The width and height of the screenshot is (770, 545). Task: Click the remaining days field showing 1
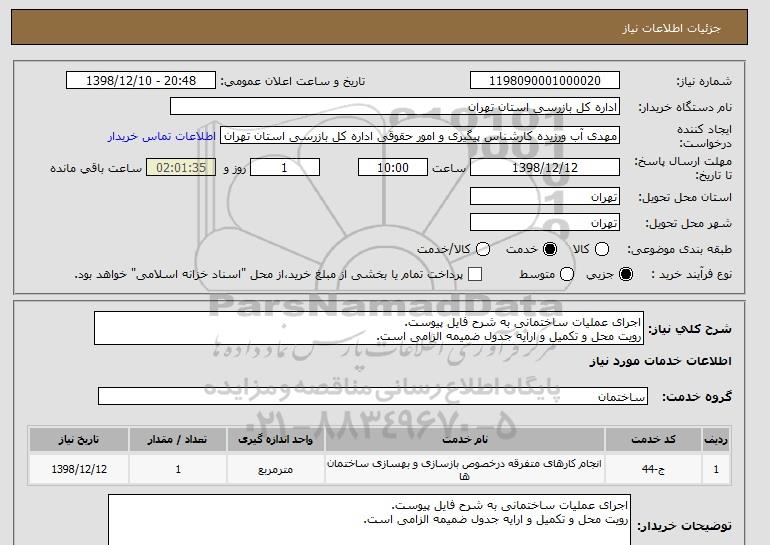pyautogui.click(x=285, y=167)
